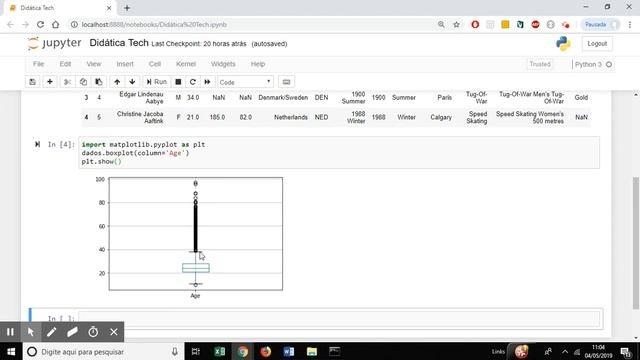This screenshot has height=360, width=640.
Task: Click the notebook vertical scrollbar thumb
Action: tap(636, 243)
